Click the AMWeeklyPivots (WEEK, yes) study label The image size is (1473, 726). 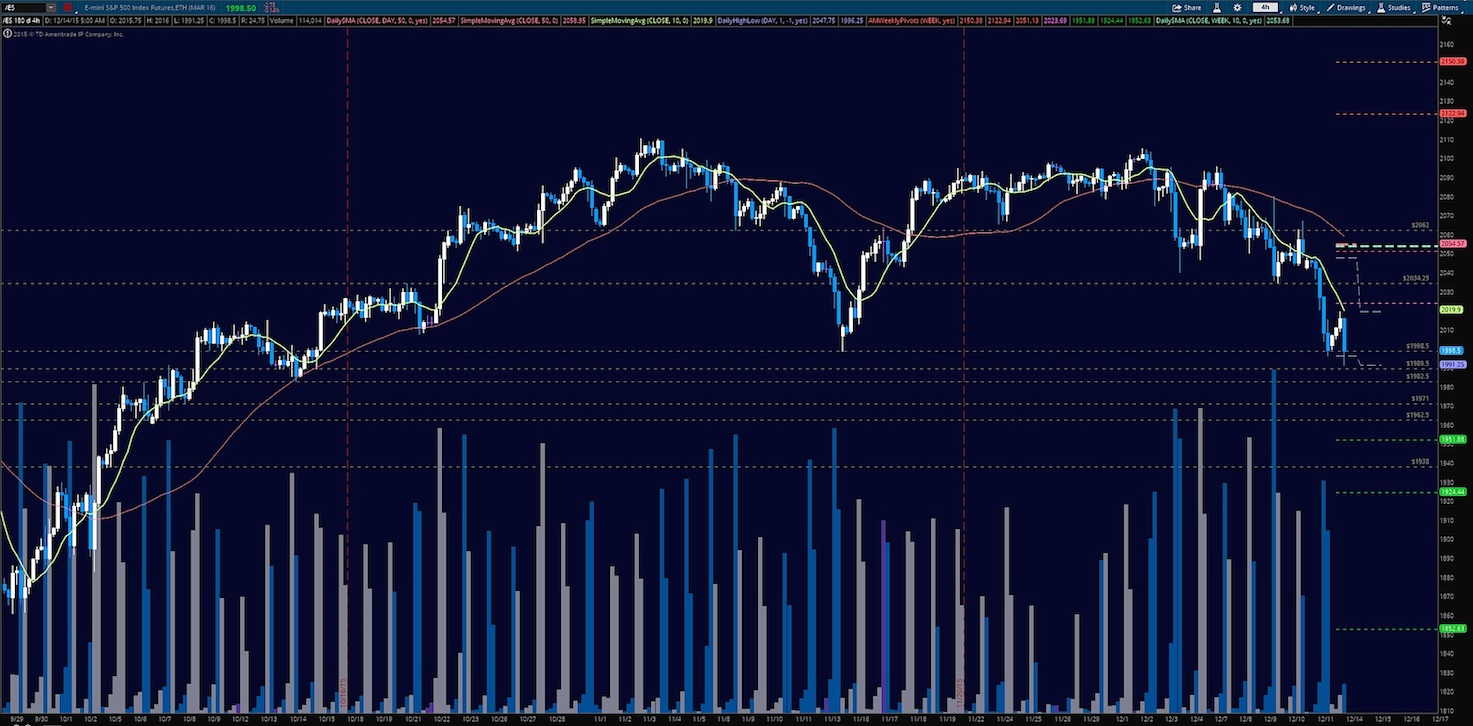click(911, 21)
